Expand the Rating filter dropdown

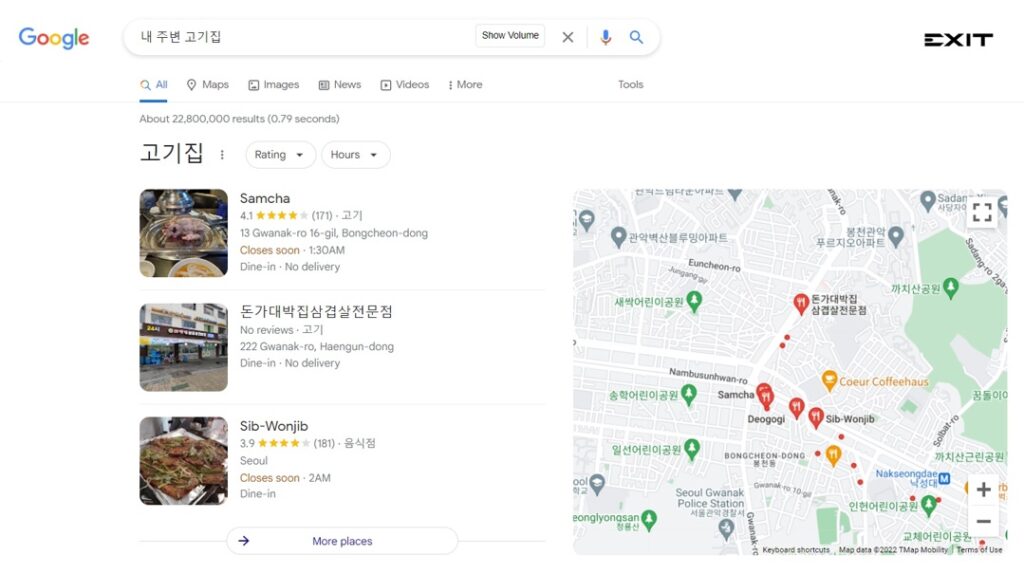(280, 155)
